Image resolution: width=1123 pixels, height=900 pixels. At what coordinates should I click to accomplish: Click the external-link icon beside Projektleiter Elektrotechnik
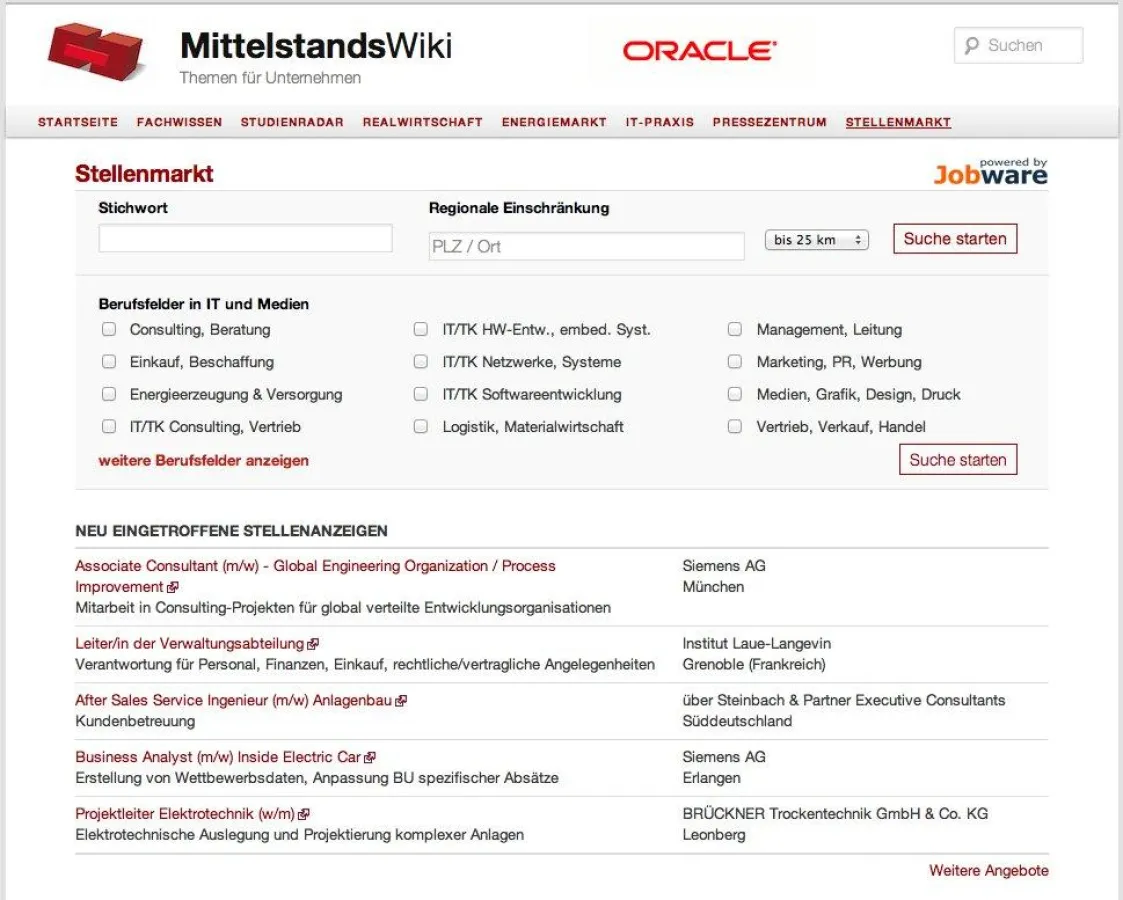click(x=304, y=813)
